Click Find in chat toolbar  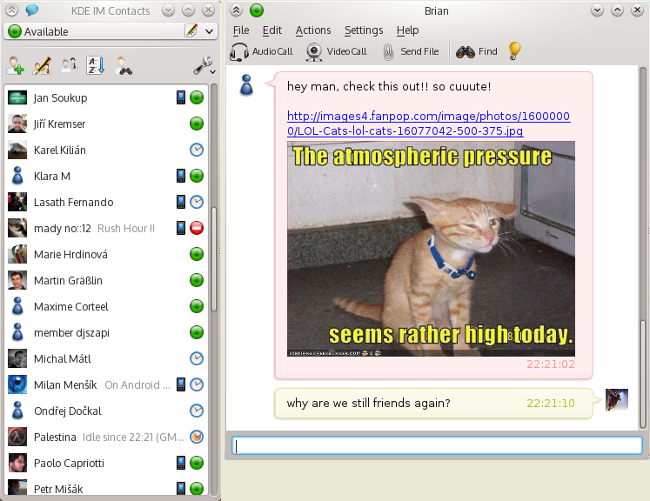pyautogui.click(x=477, y=51)
